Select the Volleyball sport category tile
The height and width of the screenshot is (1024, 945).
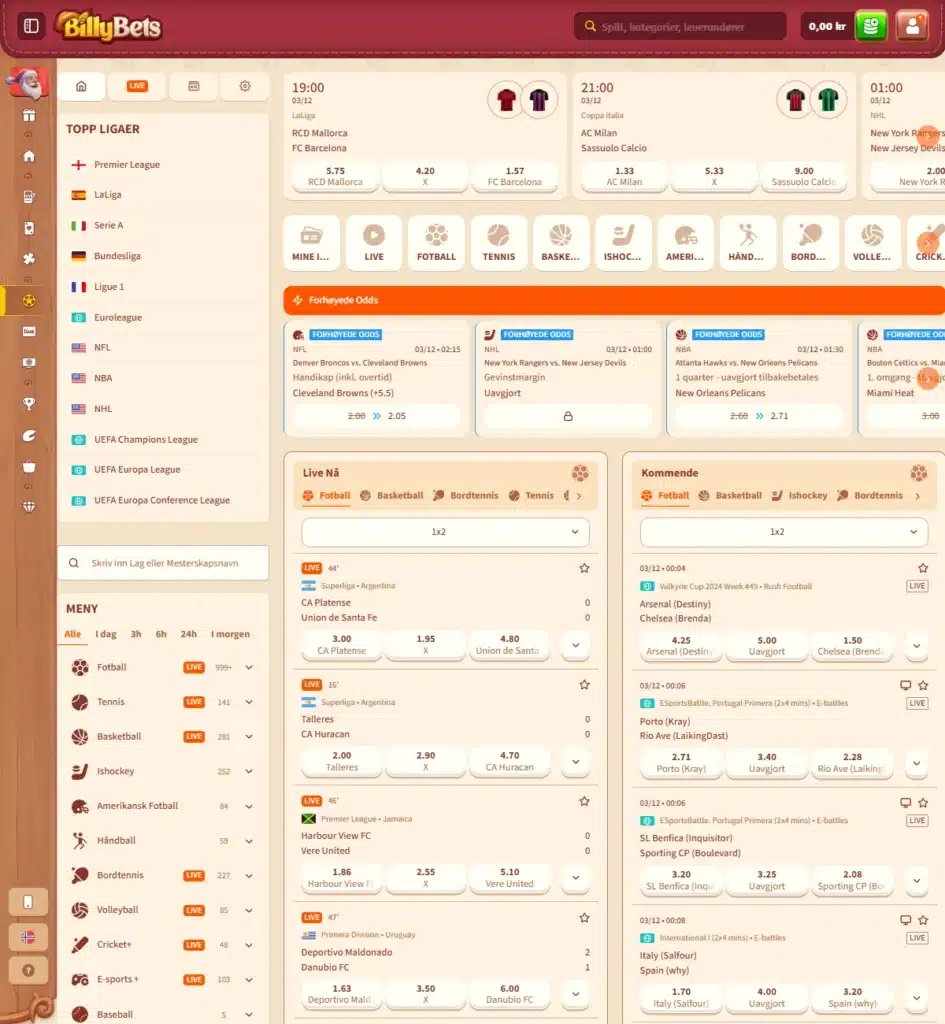pyautogui.click(x=872, y=243)
